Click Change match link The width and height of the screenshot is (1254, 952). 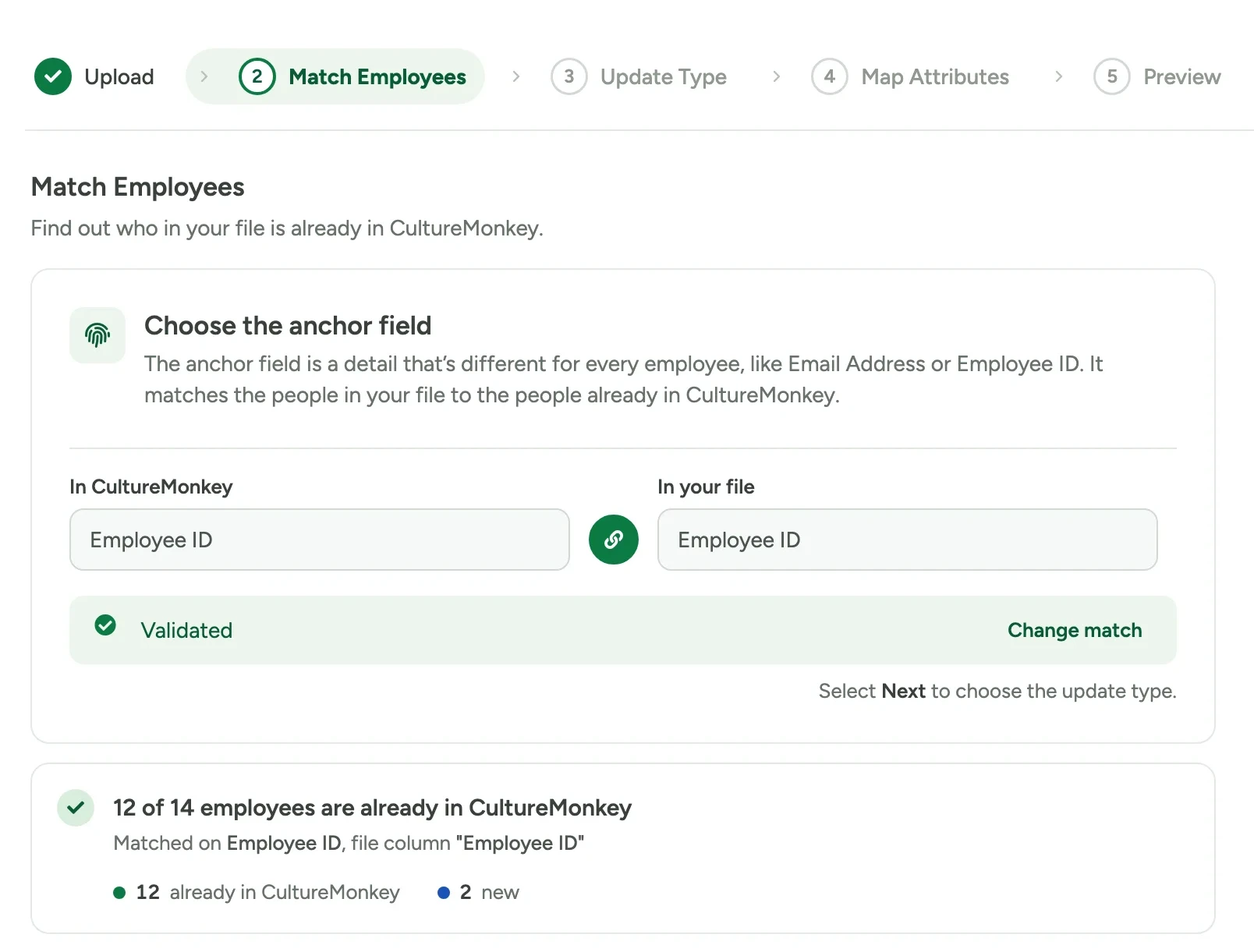[1075, 630]
